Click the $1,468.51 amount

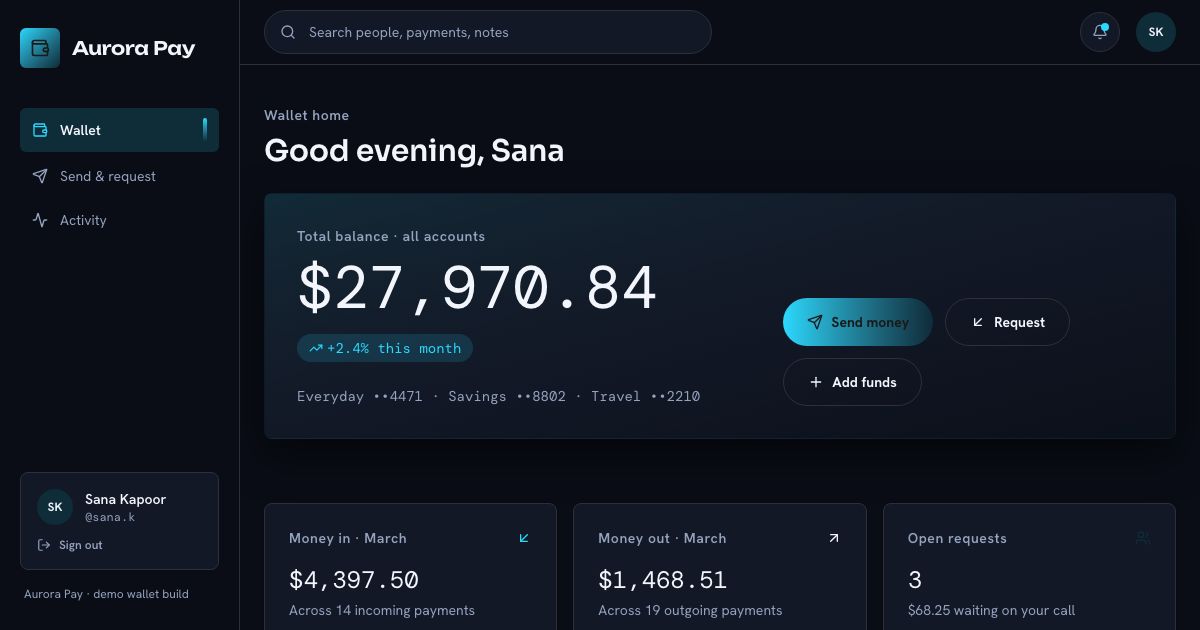tap(663, 580)
